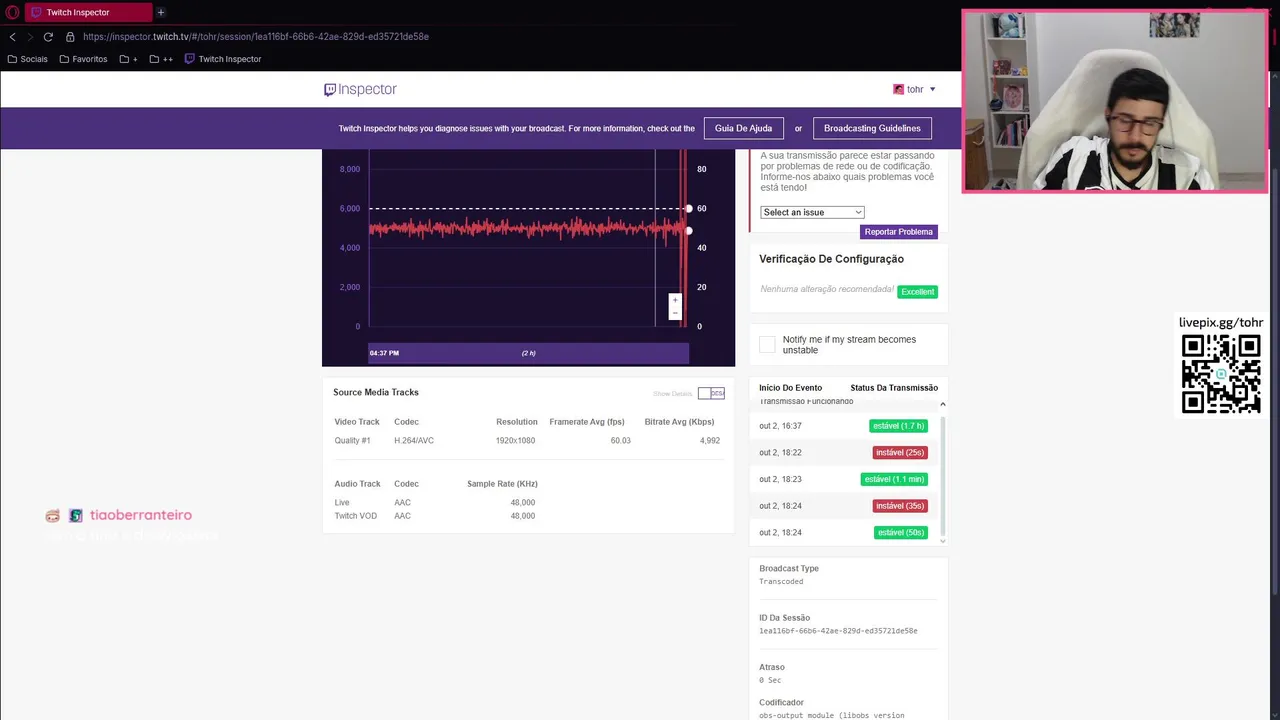Select the 'instável (35s)' red badge
Screen dimensions: 1280x720
[x=900, y=506]
